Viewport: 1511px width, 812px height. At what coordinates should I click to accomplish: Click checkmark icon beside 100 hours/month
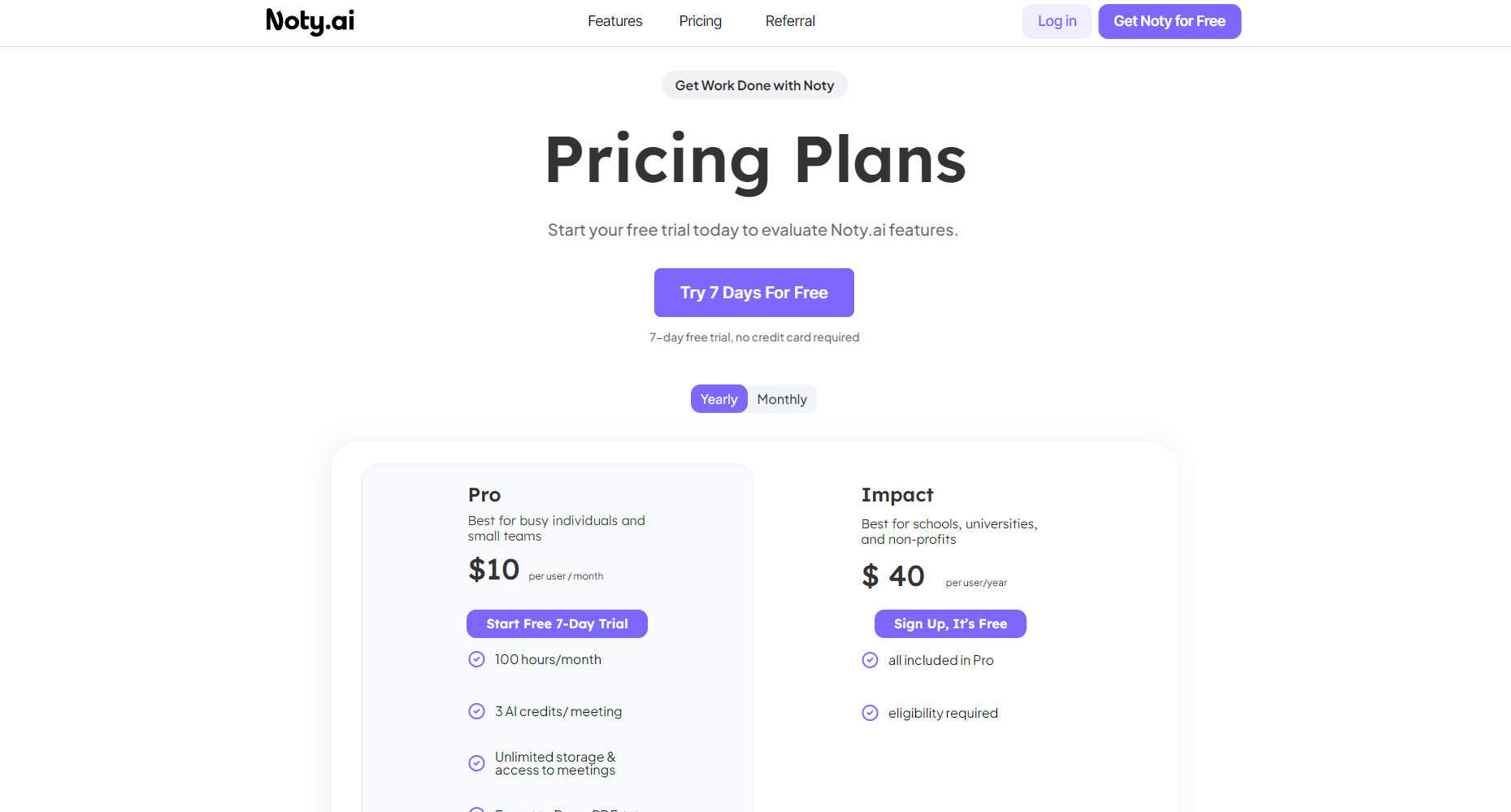477,659
